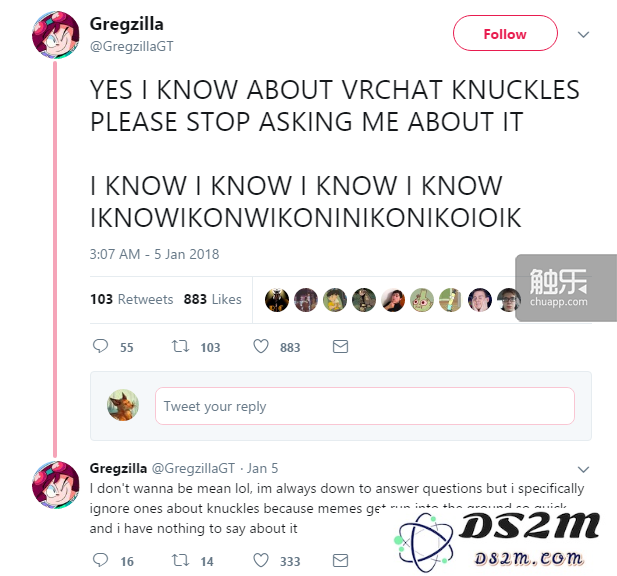
Task: Open direct message envelope under the main tweet
Action: (x=340, y=347)
